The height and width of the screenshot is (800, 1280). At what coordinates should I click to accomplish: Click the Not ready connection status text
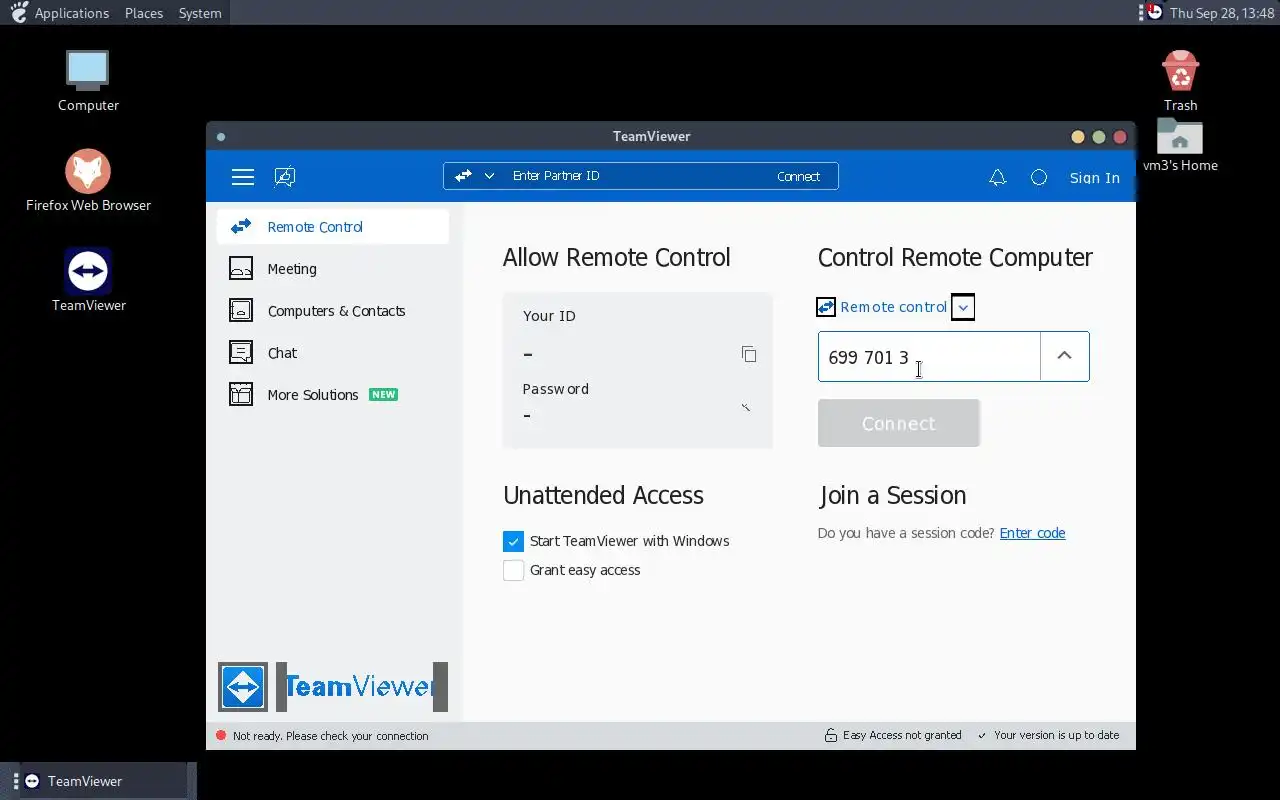point(330,736)
